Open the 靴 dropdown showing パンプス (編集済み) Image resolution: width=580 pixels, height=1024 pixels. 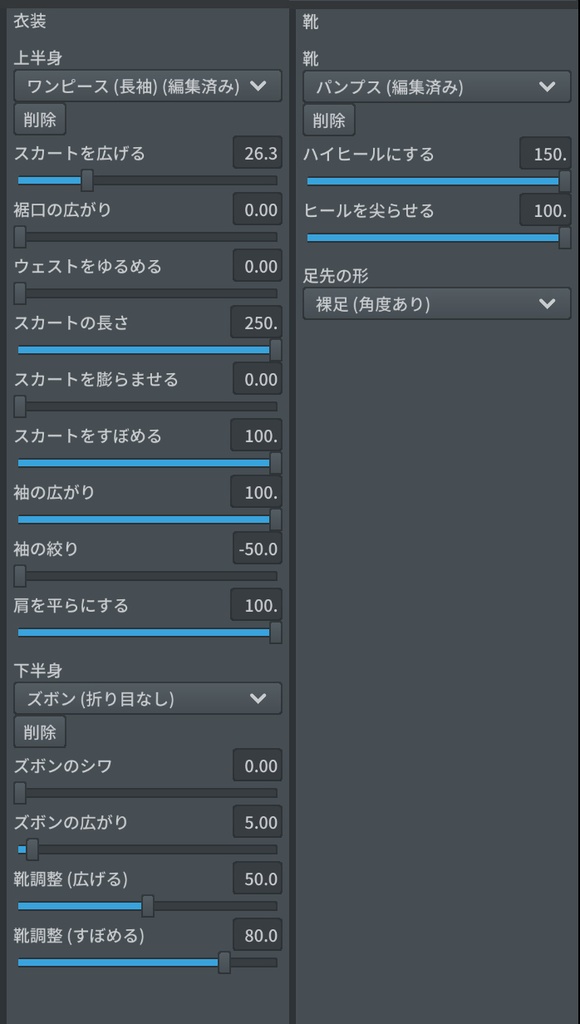[x=436, y=86]
